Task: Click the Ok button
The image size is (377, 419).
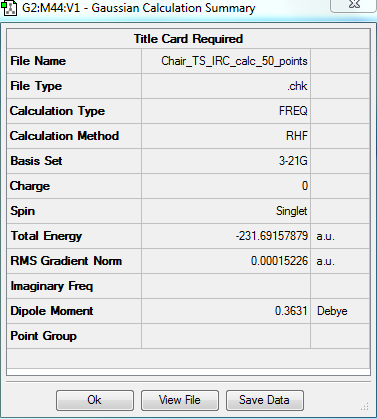Action: [x=95, y=400]
